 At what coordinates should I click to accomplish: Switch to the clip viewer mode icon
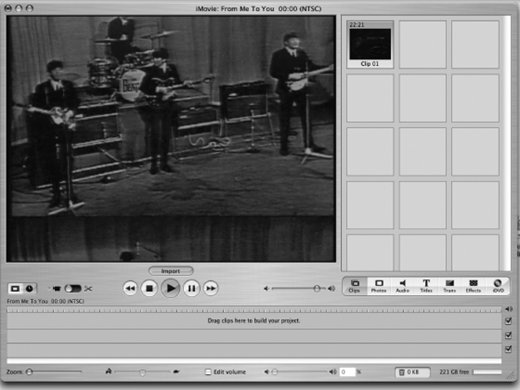(x=15, y=288)
